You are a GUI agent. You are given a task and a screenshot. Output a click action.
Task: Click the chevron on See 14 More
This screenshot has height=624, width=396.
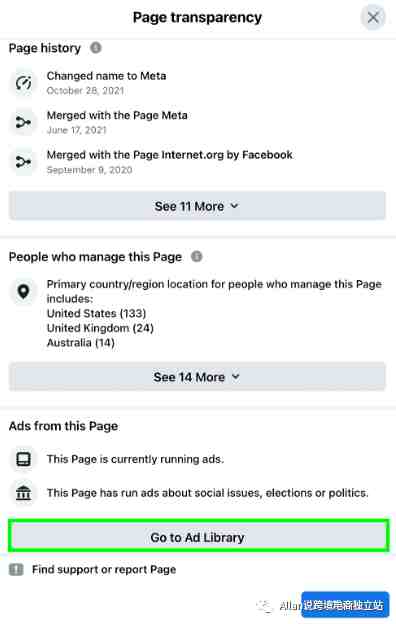tap(236, 376)
